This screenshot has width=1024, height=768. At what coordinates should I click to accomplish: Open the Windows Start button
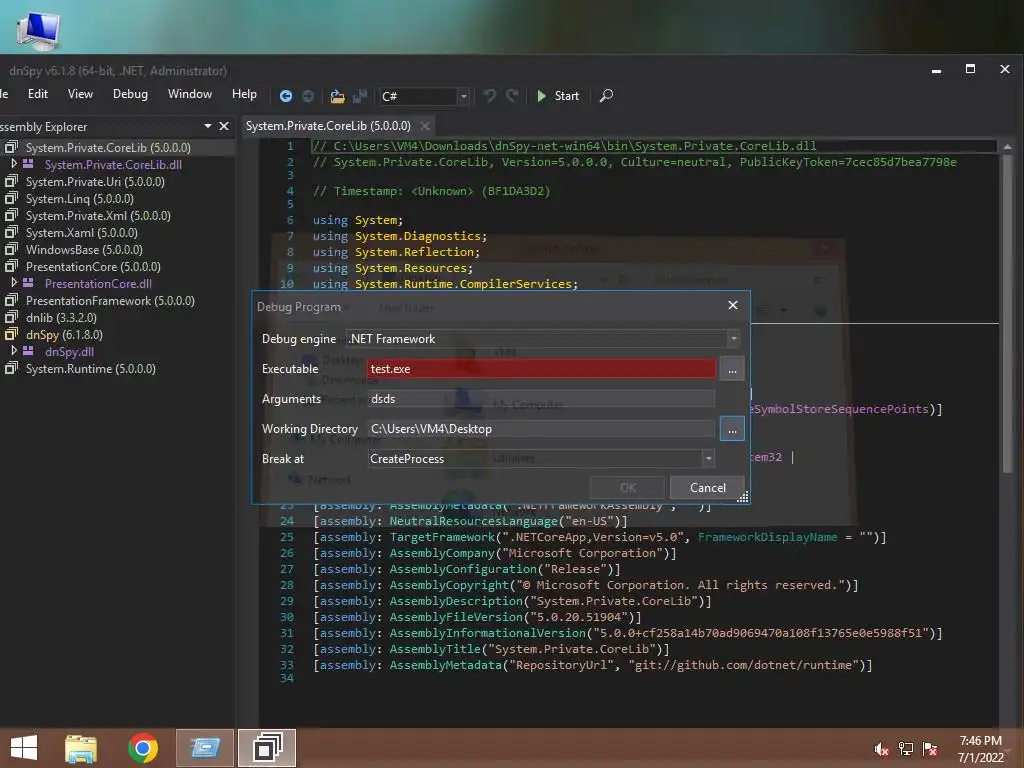coord(24,748)
